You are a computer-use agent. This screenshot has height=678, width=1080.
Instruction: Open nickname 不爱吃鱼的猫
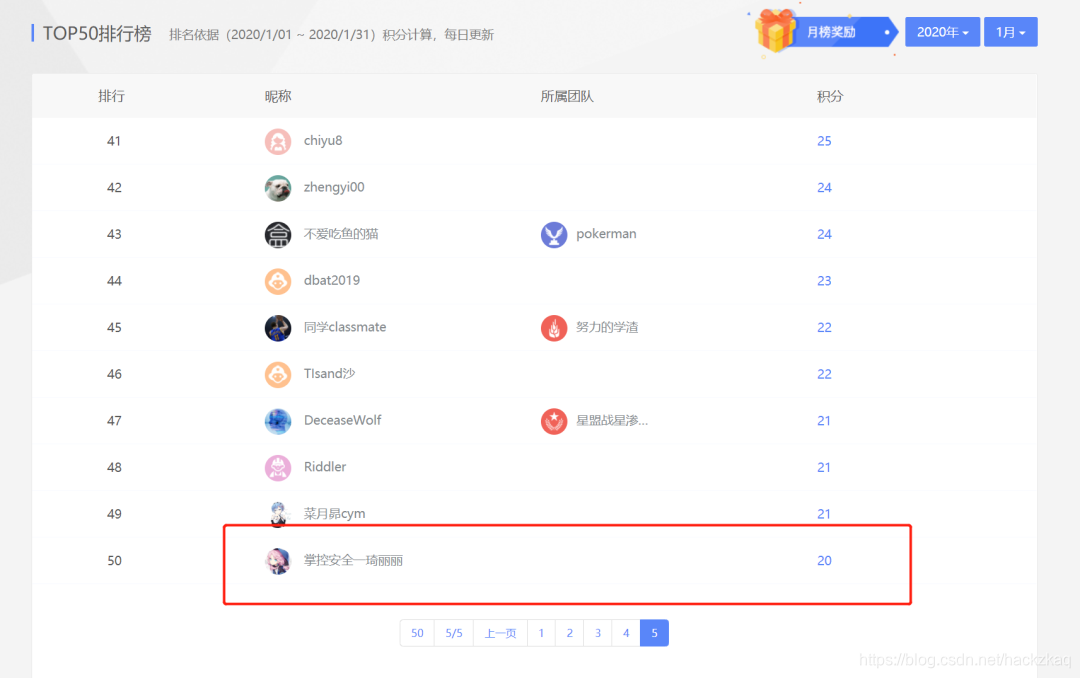point(341,234)
